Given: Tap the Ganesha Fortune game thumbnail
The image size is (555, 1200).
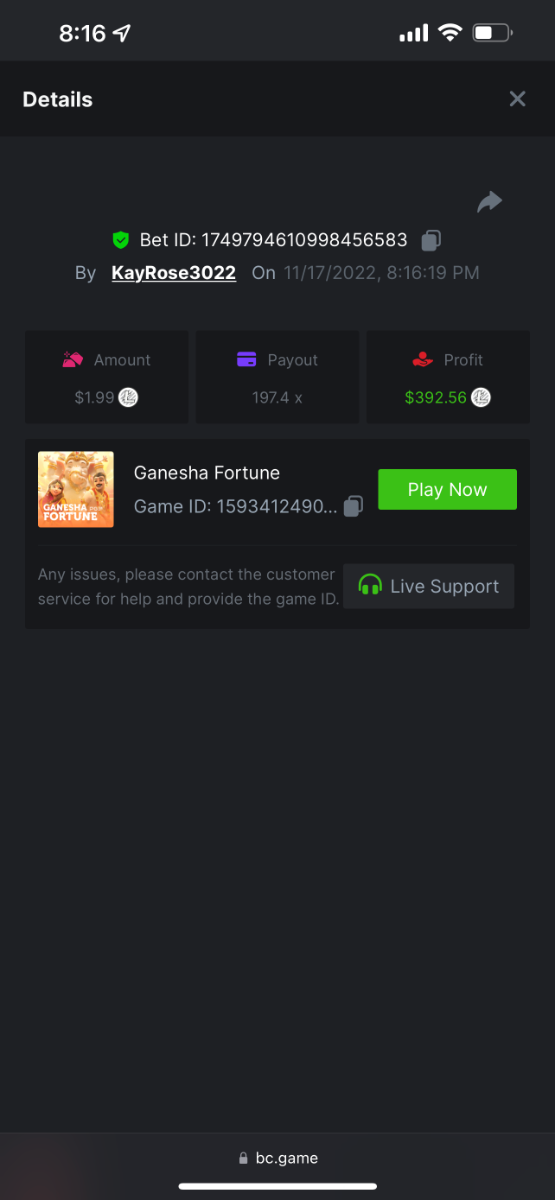Looking at the screenshot, I should pyautogui.click(x=76, y=489).
